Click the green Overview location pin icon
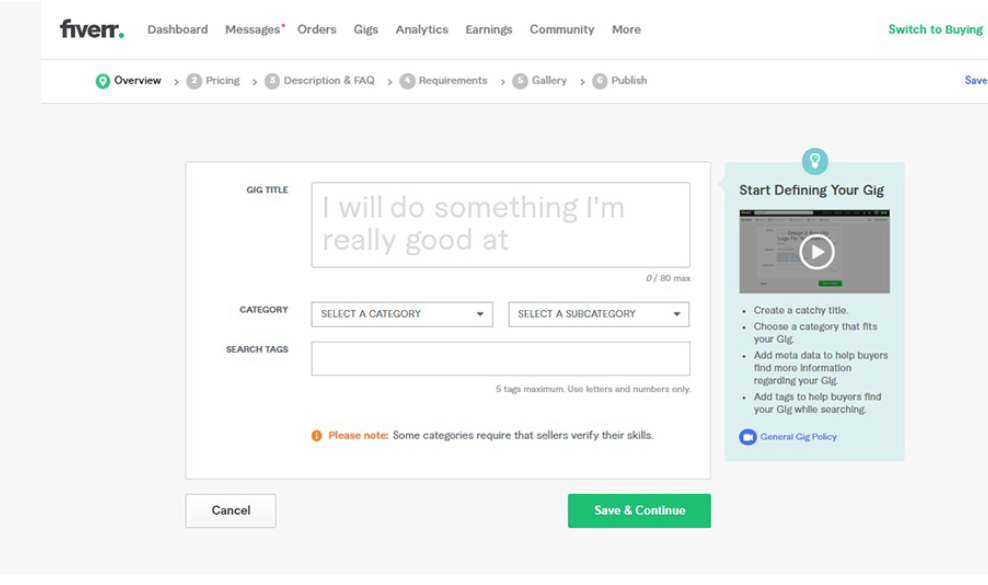The image size is (988, 585). 102,81
